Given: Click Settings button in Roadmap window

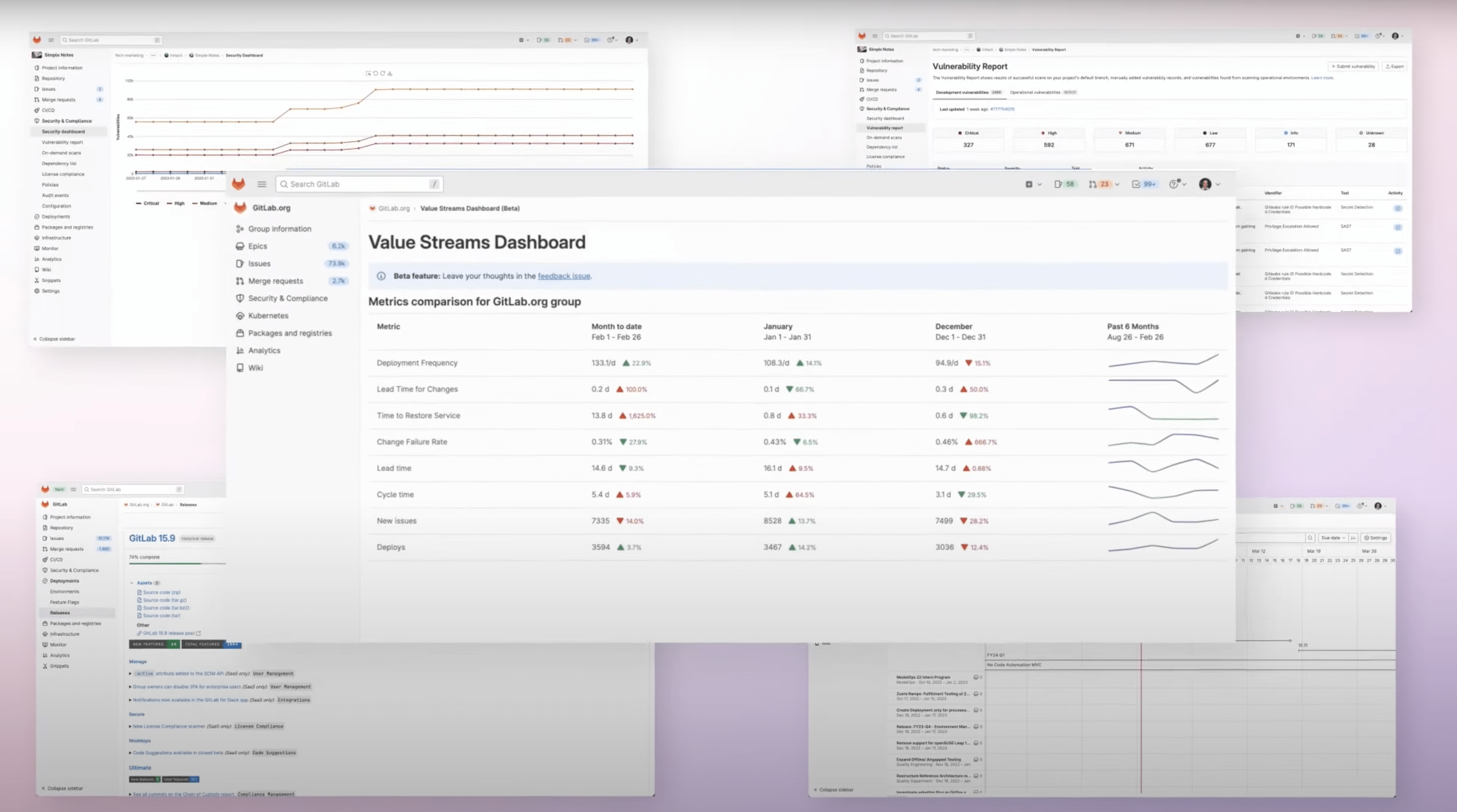Looking at the screenshot, I should click(1375, 538).
